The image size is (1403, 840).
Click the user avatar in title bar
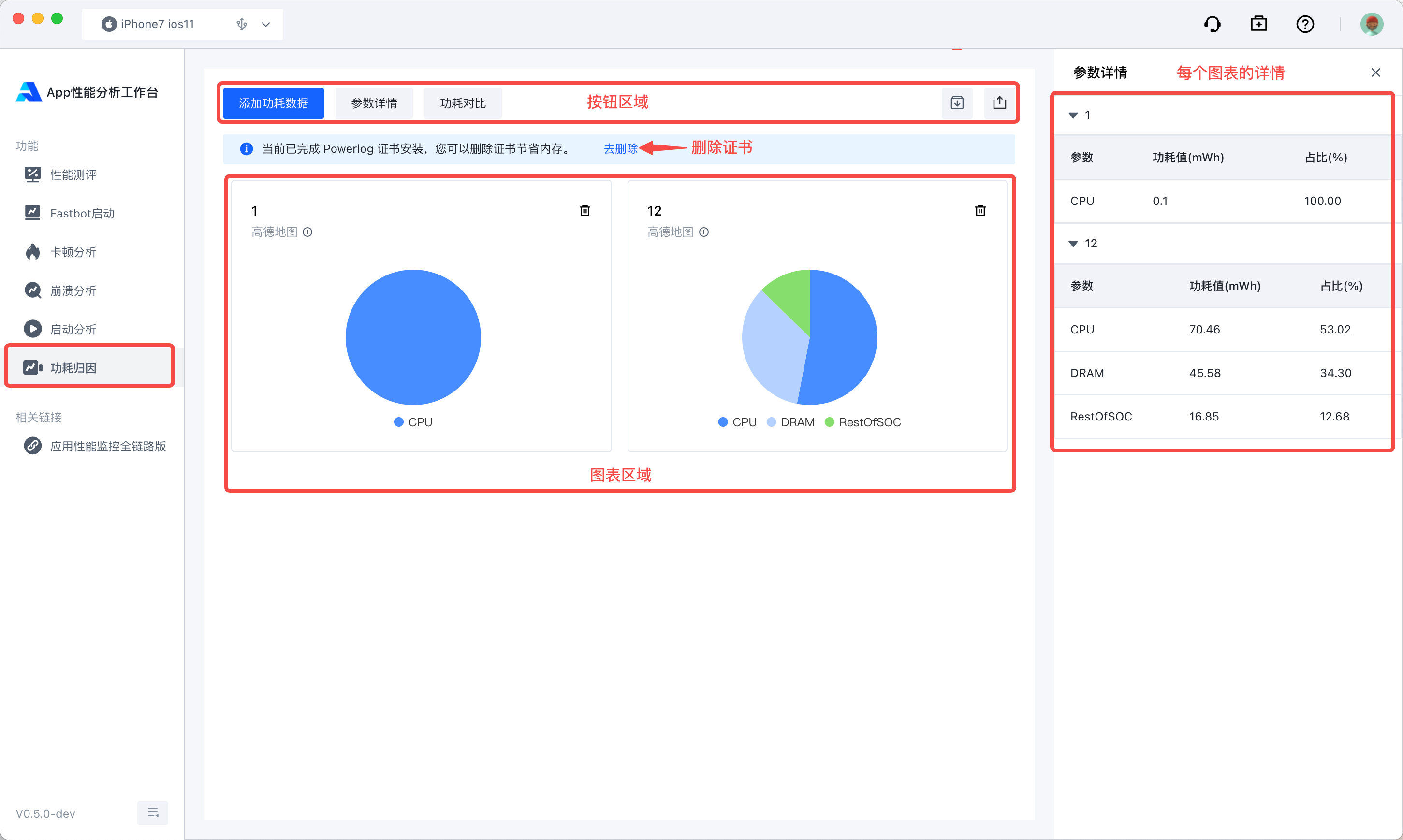point(1371,24)
